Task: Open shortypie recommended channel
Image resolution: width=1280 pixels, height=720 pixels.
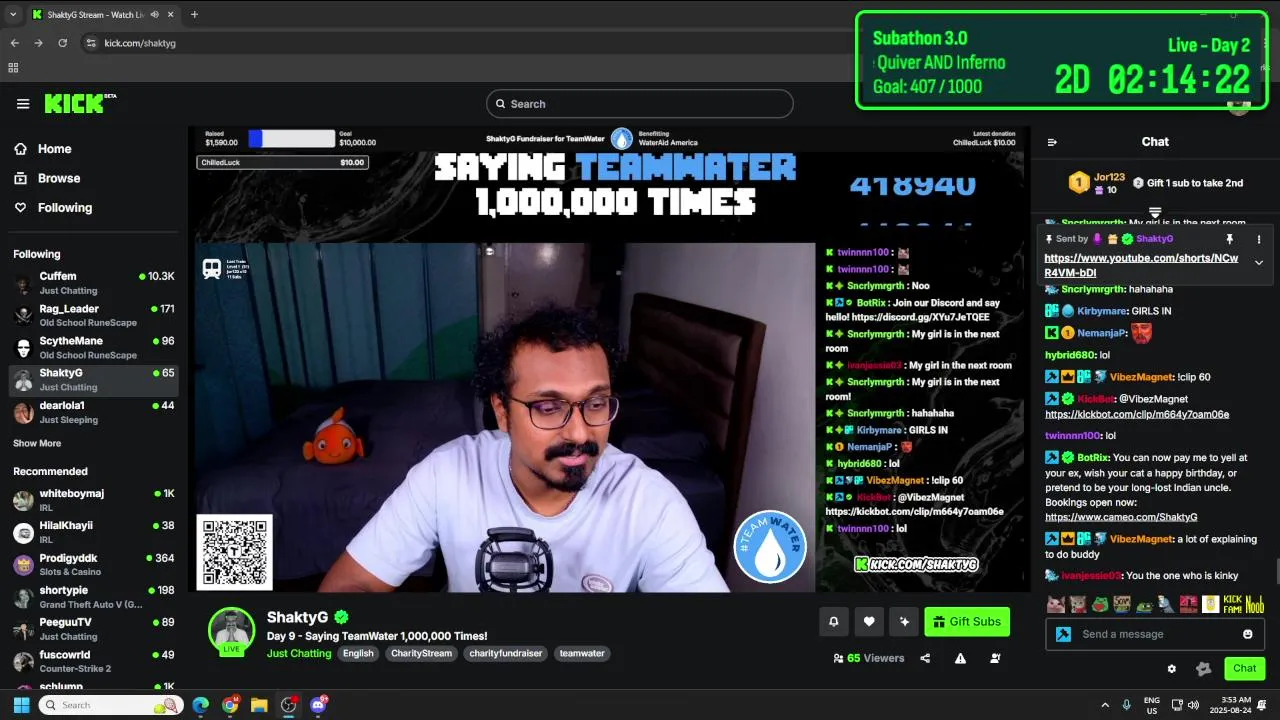Action: pos(94,597)
